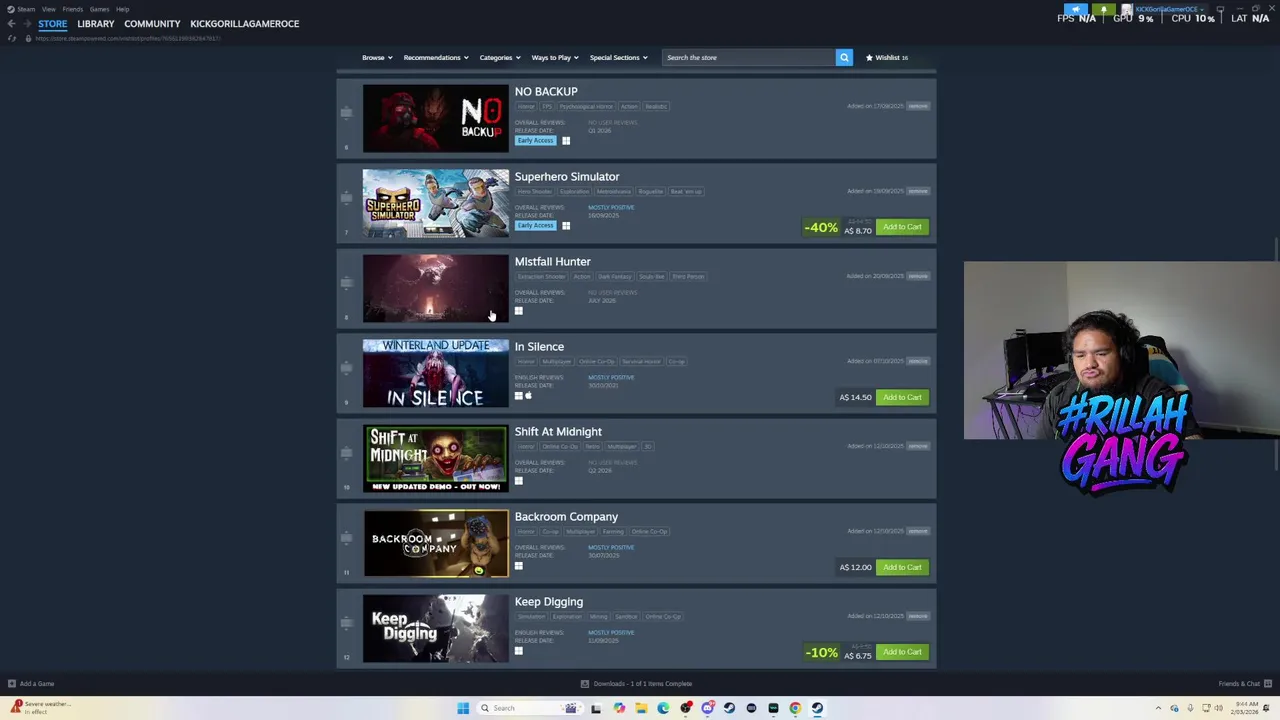This screenshot has width=1280, height=720.
Task: Click the Add a Game plus icon
Action: 12,684
